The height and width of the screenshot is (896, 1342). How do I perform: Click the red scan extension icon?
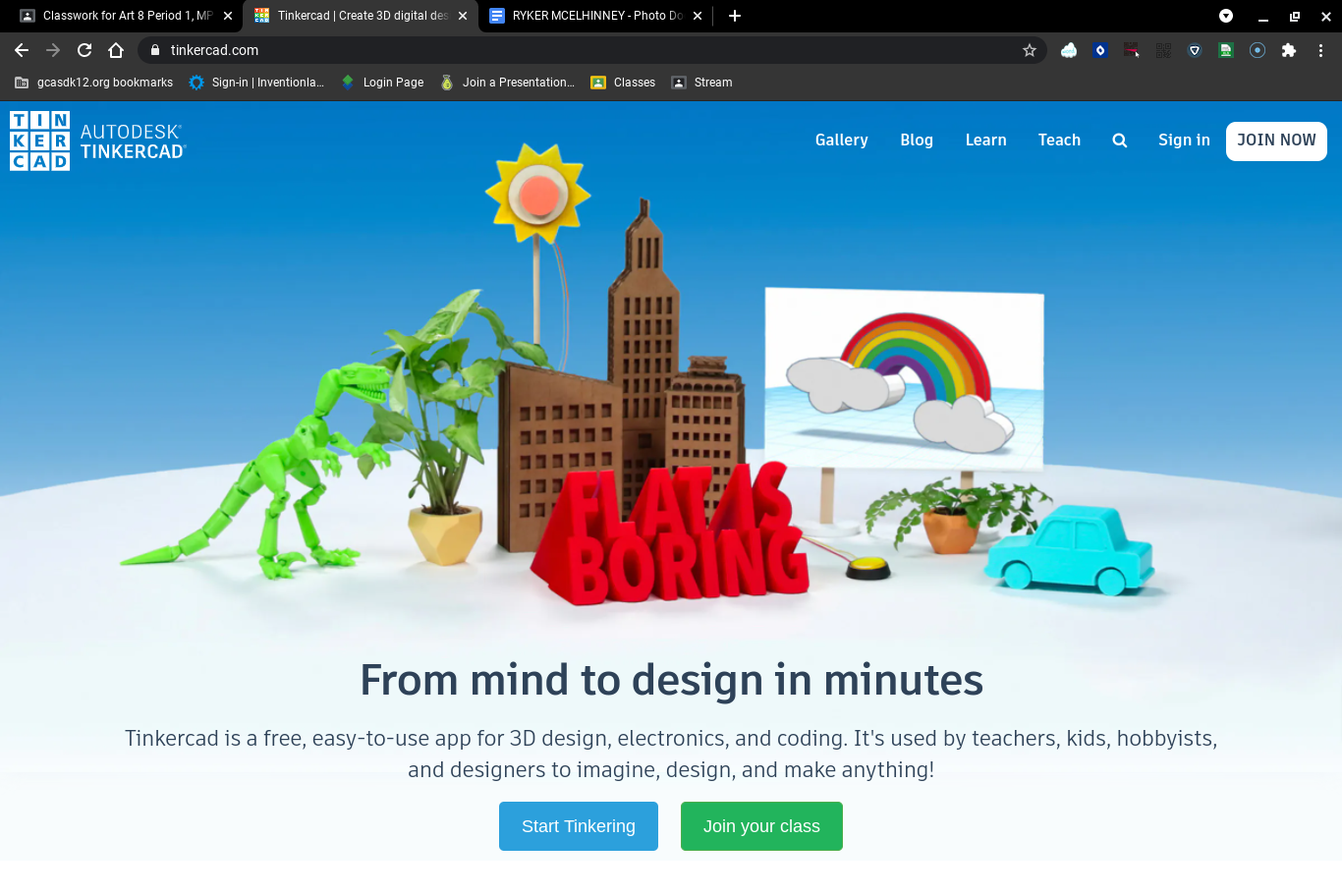click(1132, 50)
